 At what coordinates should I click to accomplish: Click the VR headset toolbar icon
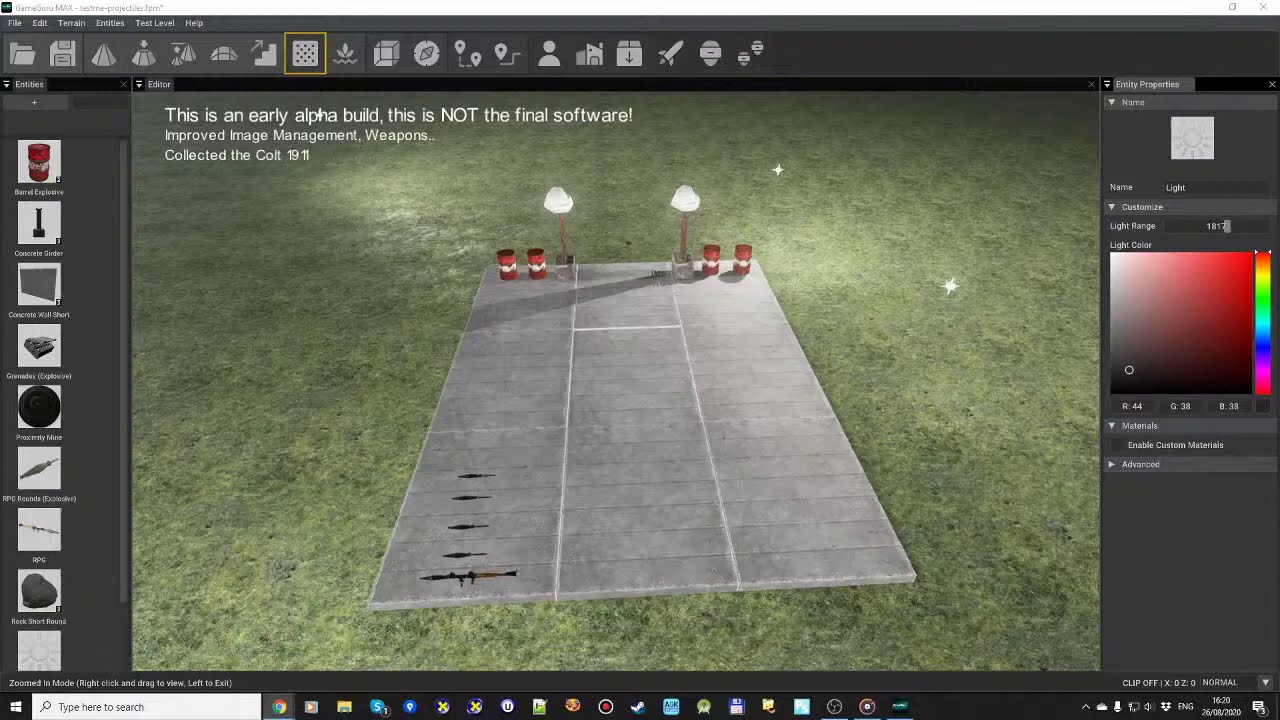coord(710,53)
